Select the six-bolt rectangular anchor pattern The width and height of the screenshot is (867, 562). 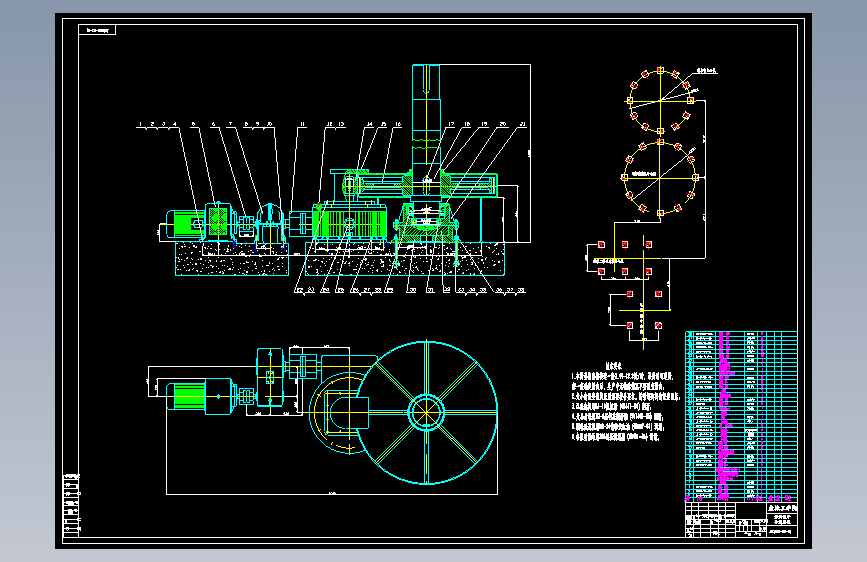pyautogui.click(x=625, y=258)
